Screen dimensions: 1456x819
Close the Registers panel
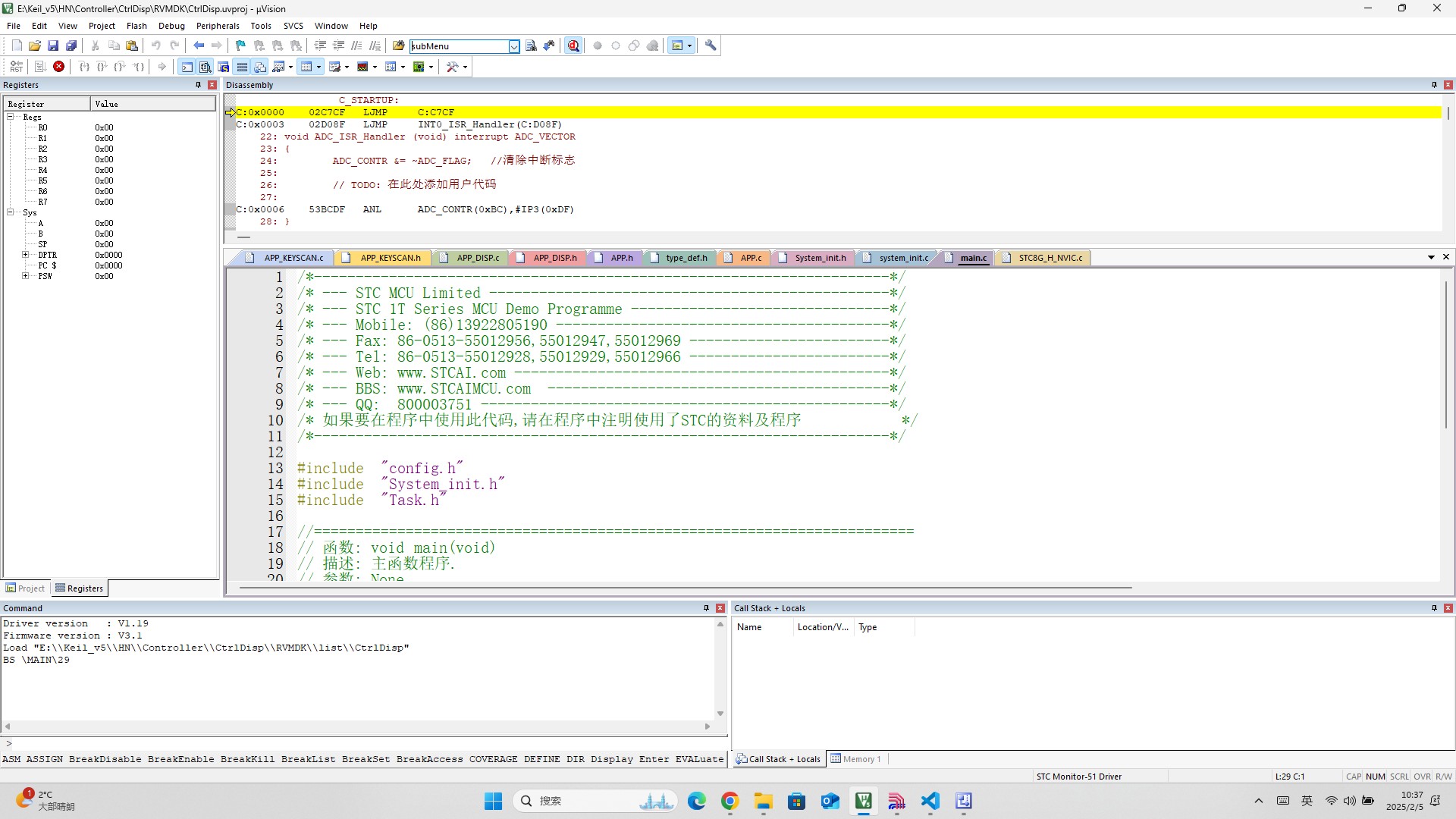tap(212, 85)
